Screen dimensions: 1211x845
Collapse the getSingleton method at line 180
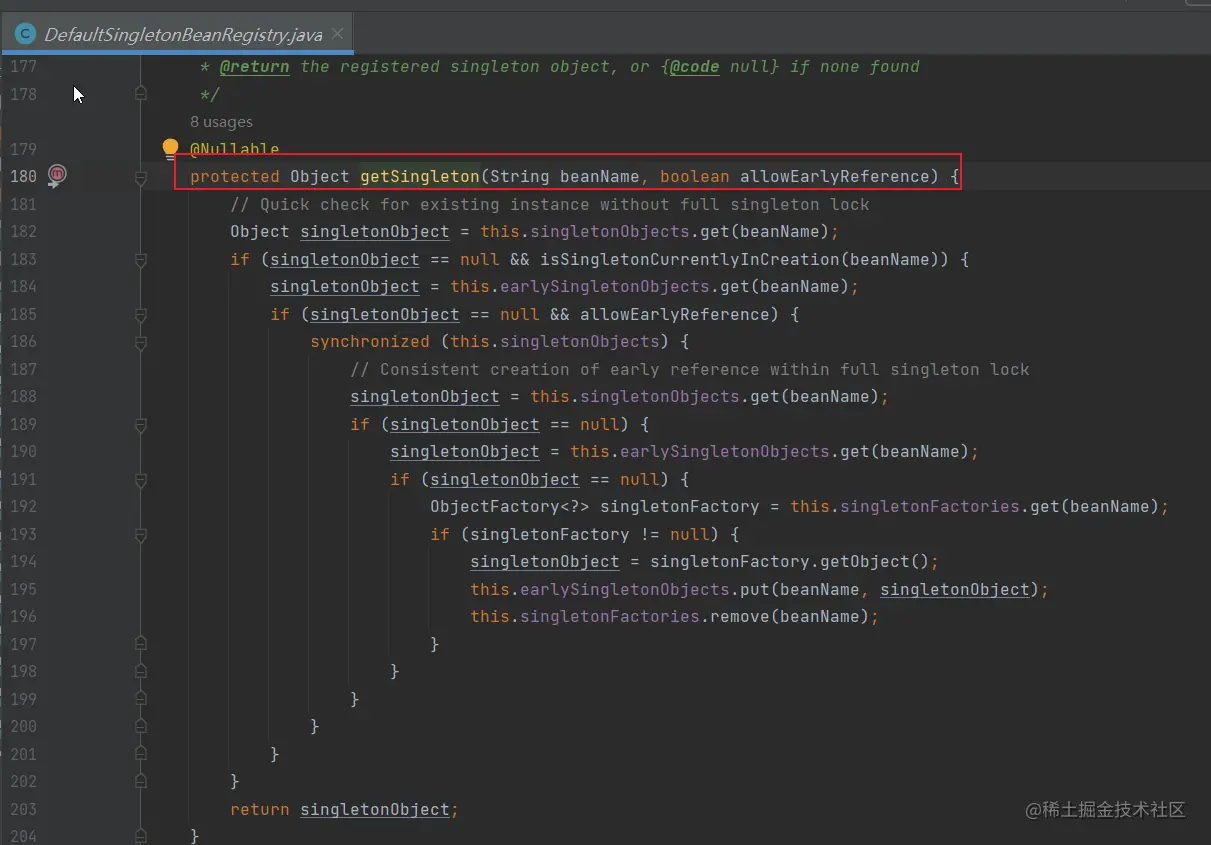point(141,177)
